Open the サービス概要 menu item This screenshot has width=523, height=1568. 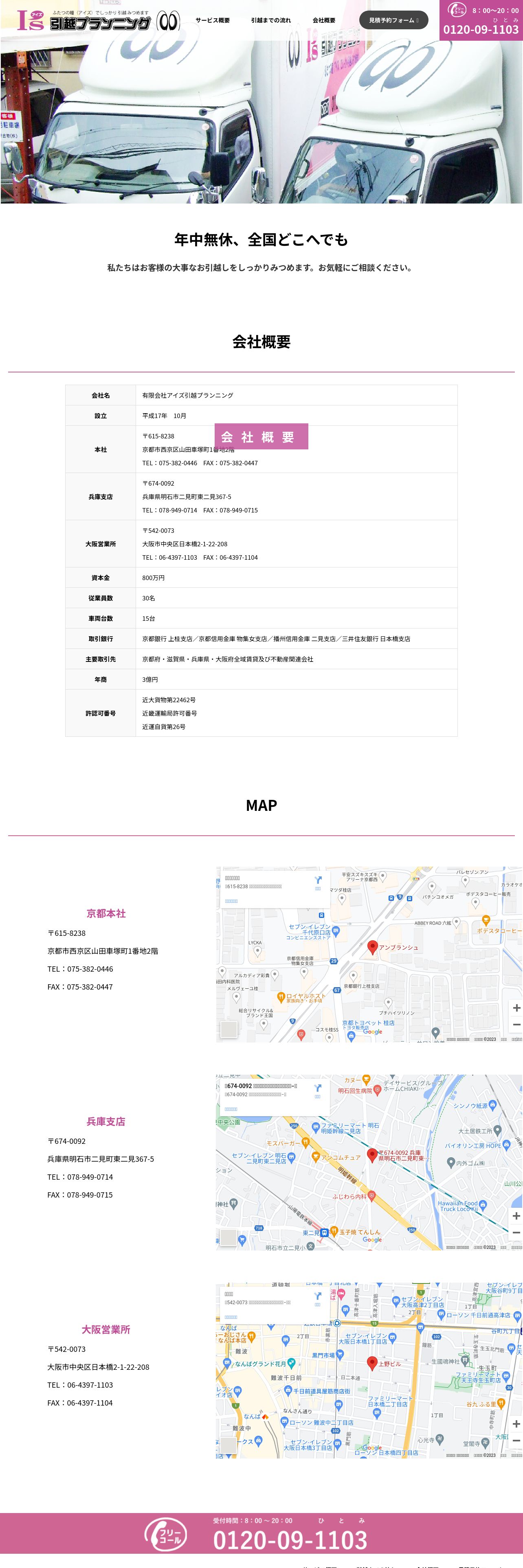coord(213,20)
